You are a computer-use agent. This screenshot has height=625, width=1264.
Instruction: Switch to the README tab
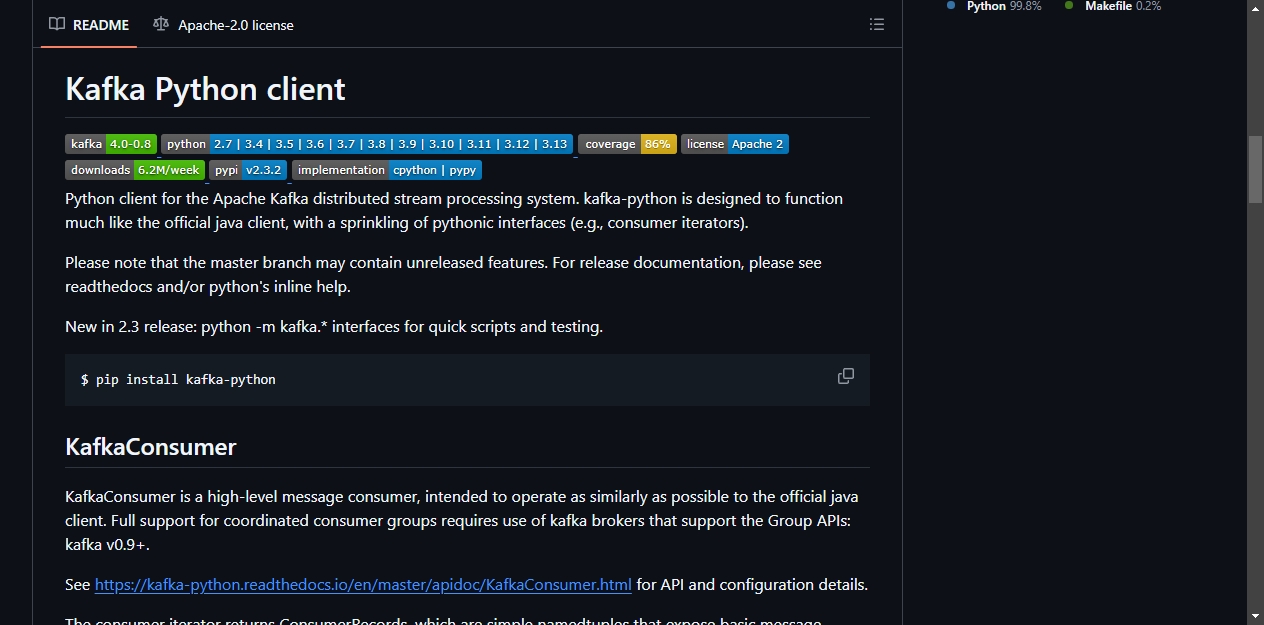(89, 24)
